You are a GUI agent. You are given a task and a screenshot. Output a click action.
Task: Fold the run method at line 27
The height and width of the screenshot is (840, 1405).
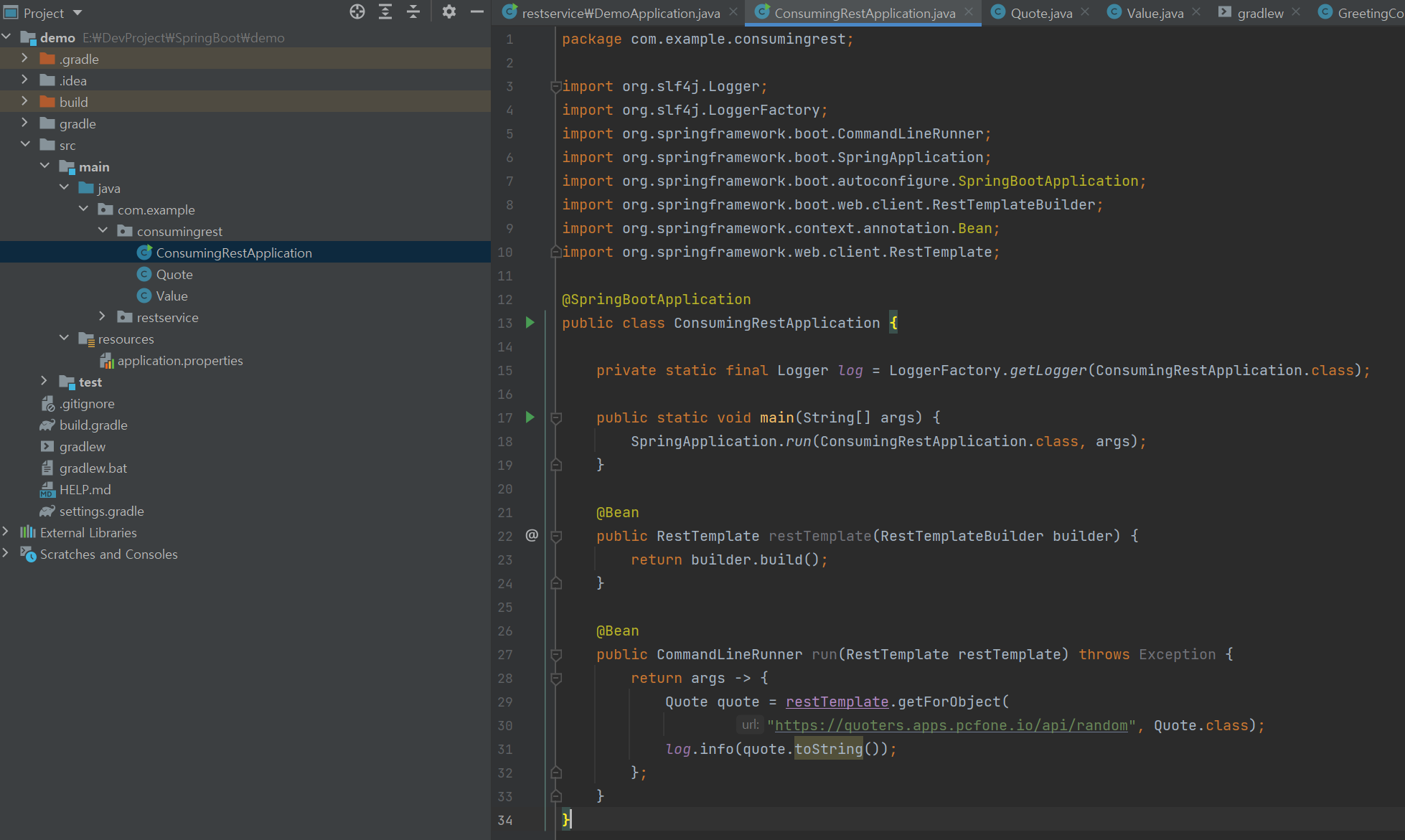coord(556,654)
